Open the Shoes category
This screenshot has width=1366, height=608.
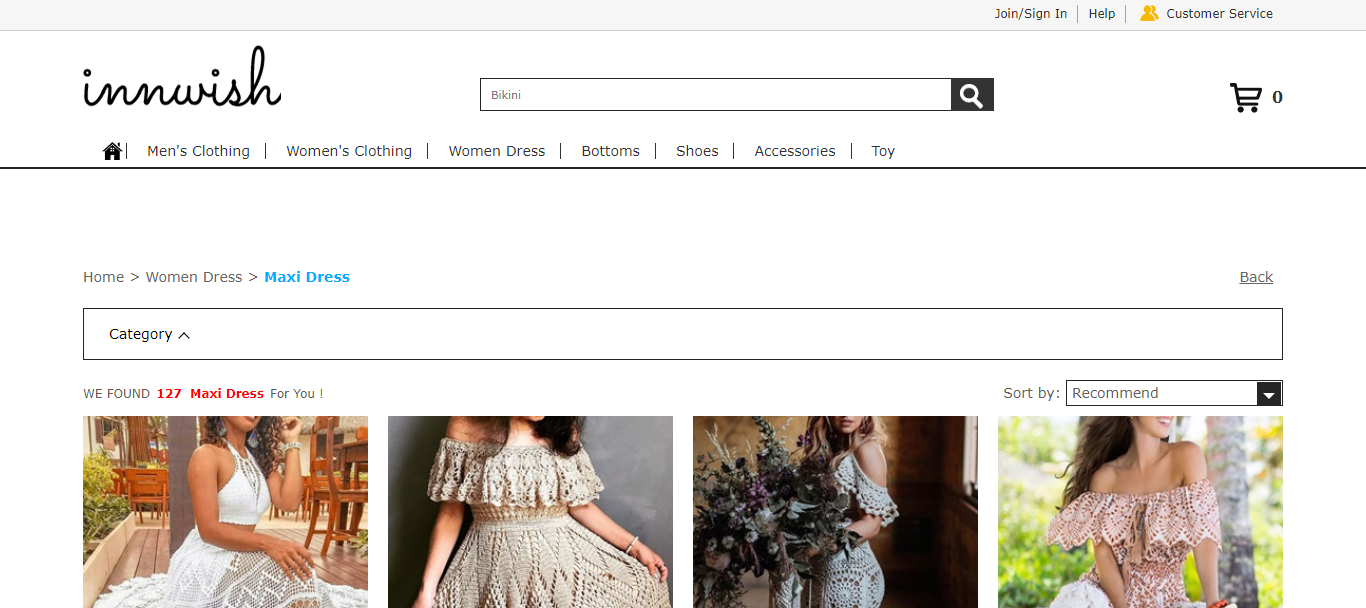pyautogui.click(x=697, y=151)
